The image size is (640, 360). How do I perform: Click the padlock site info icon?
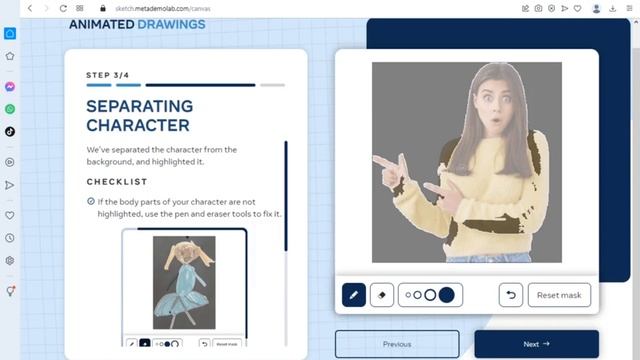pyautogui.click(x=103, y=8)
